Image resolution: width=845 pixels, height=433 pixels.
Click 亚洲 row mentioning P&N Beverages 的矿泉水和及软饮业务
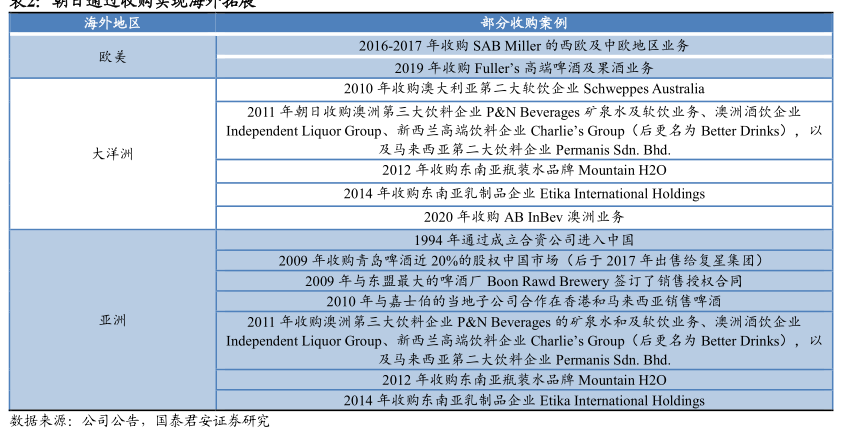click(x=524, y=340)
